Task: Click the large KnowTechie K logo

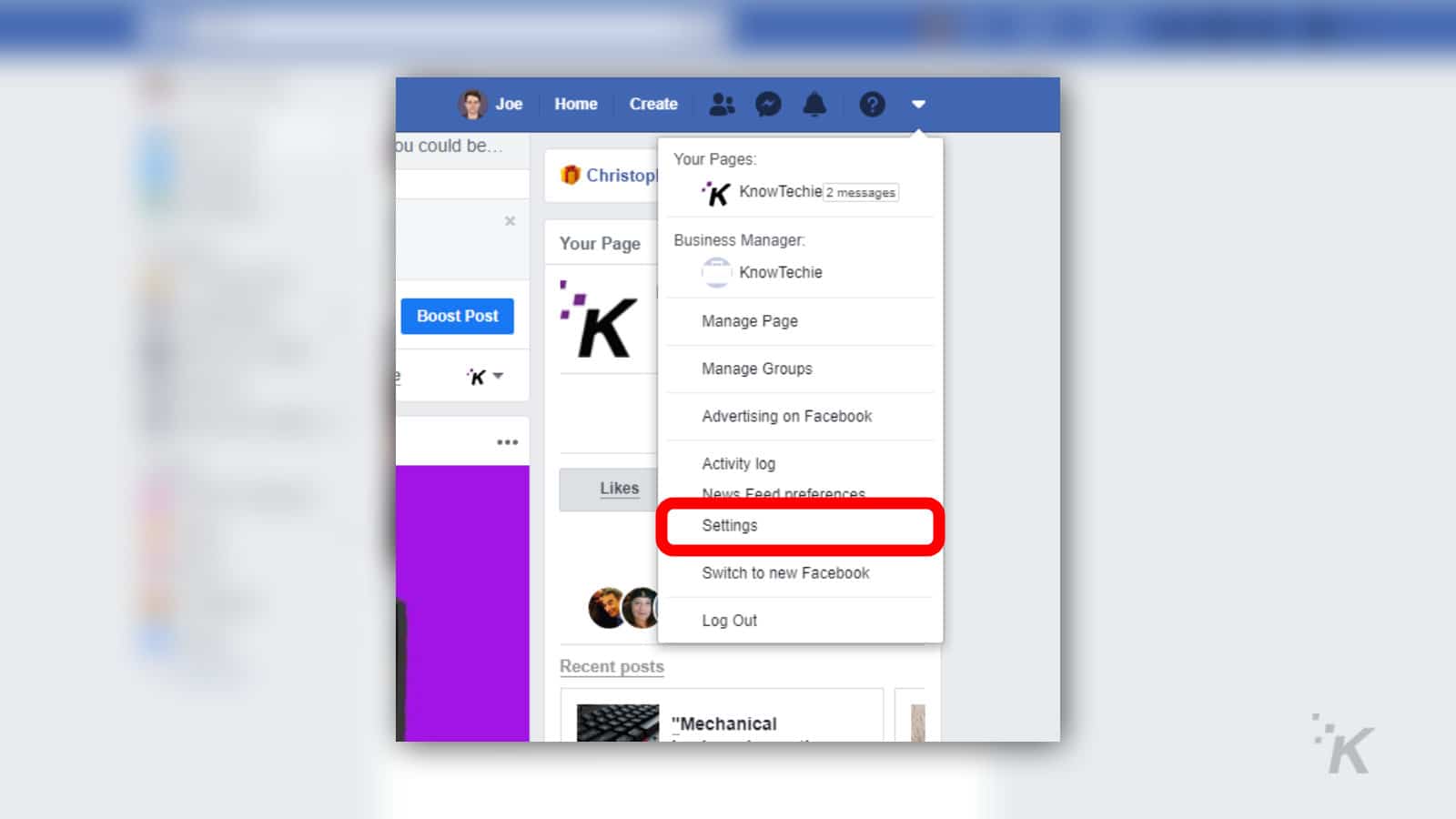Action: (x=598, y=319)
